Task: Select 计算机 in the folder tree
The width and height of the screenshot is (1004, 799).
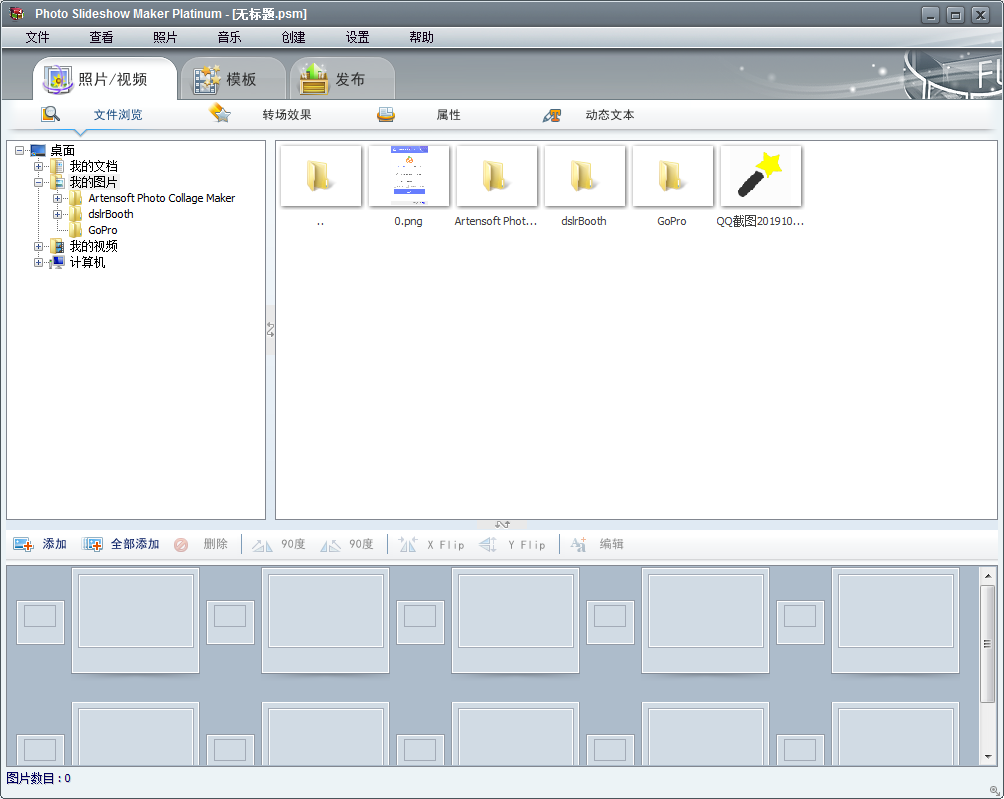Action: pos(87,262)
